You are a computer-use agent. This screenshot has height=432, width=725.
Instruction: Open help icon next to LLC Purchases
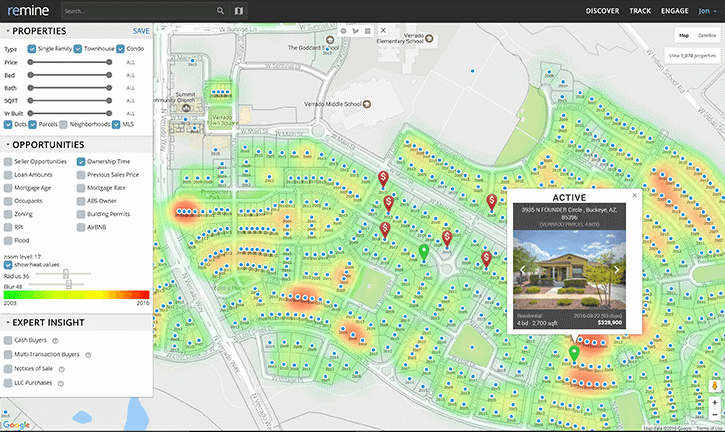(x=61, y=383)
